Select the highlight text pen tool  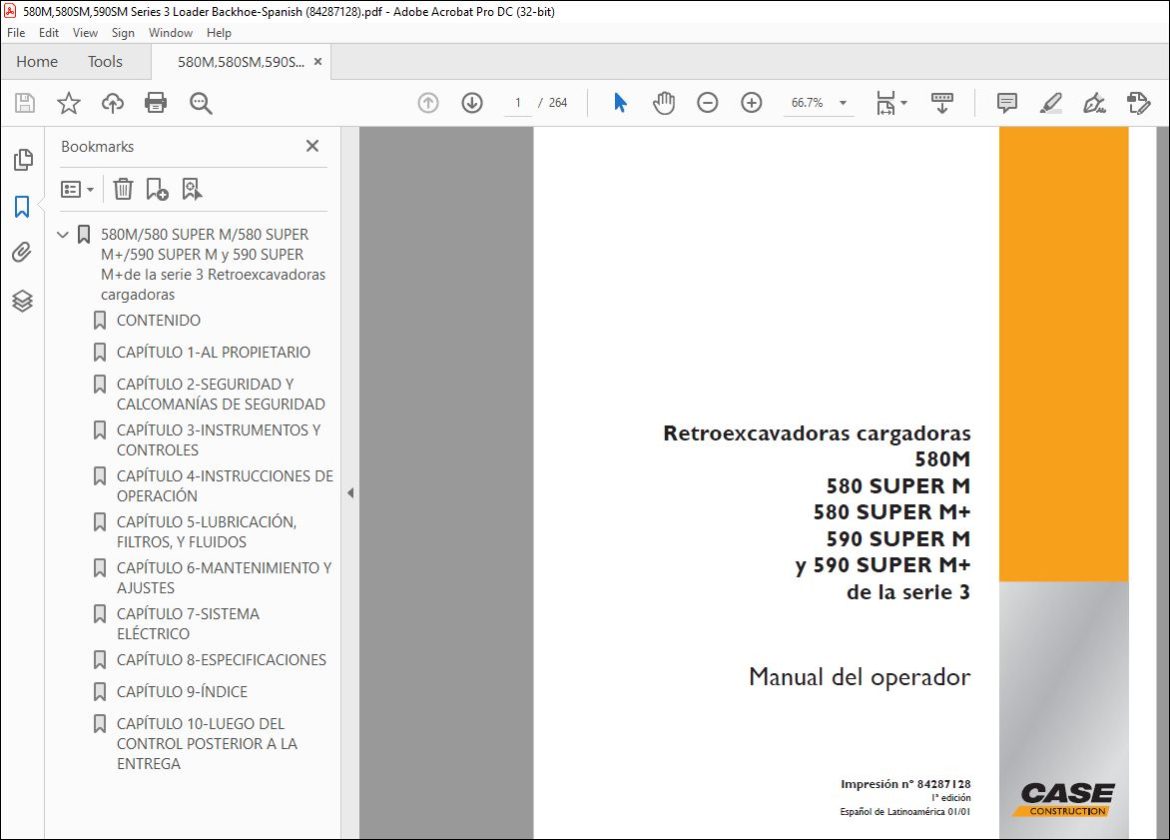1051,102
